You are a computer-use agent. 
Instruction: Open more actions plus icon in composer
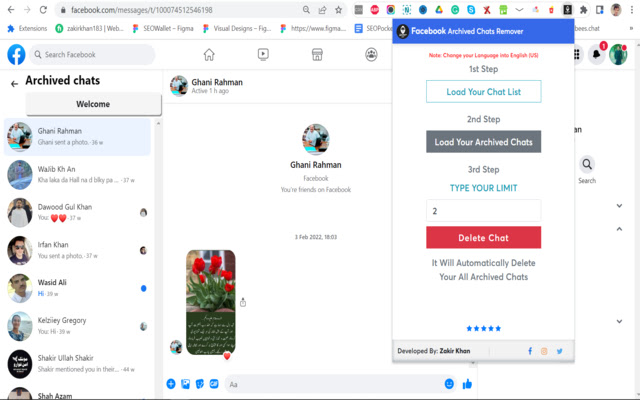[x=171, y=384]
